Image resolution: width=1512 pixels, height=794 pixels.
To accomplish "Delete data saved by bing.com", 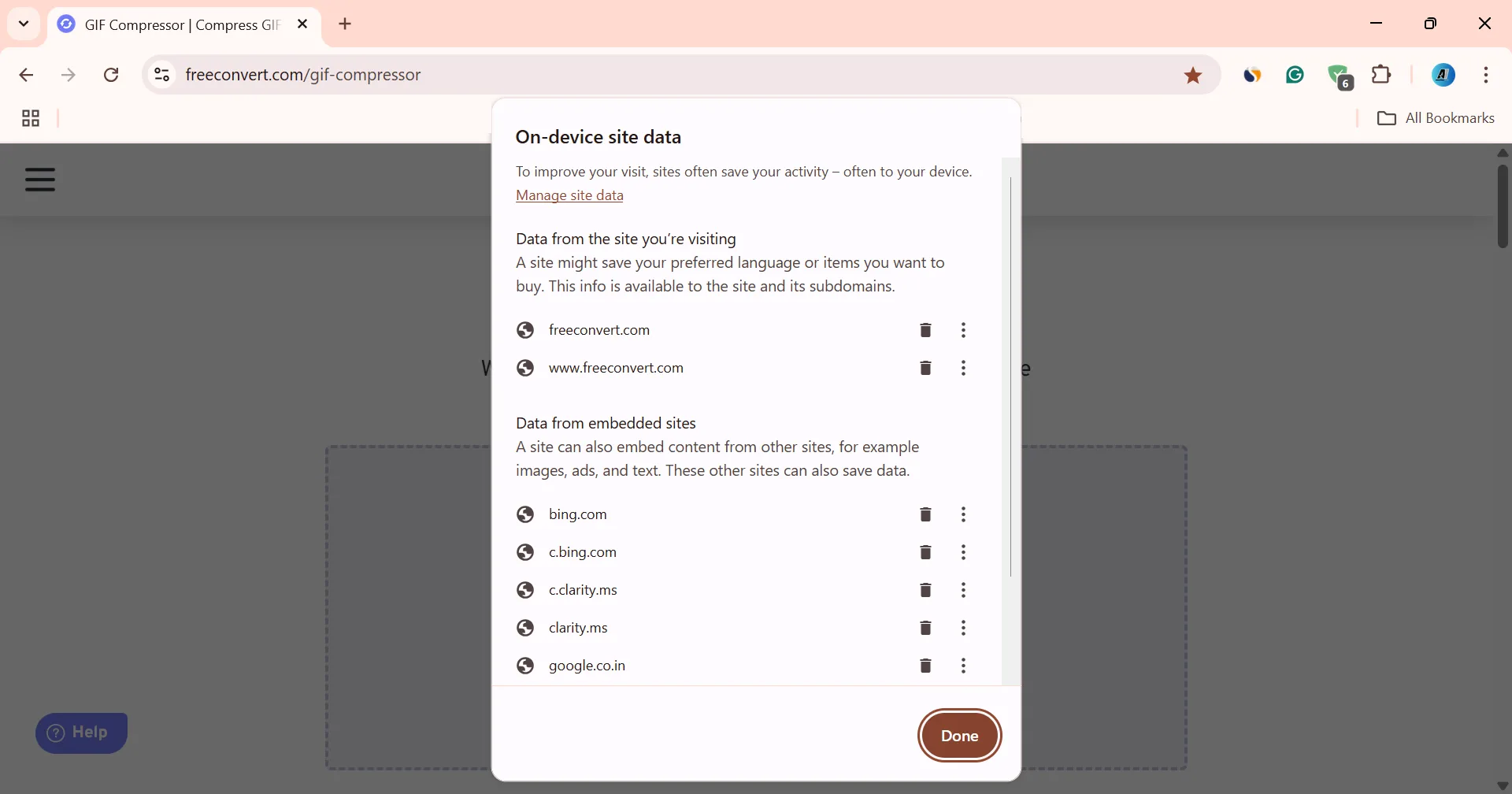I will [x=926, y=514].
